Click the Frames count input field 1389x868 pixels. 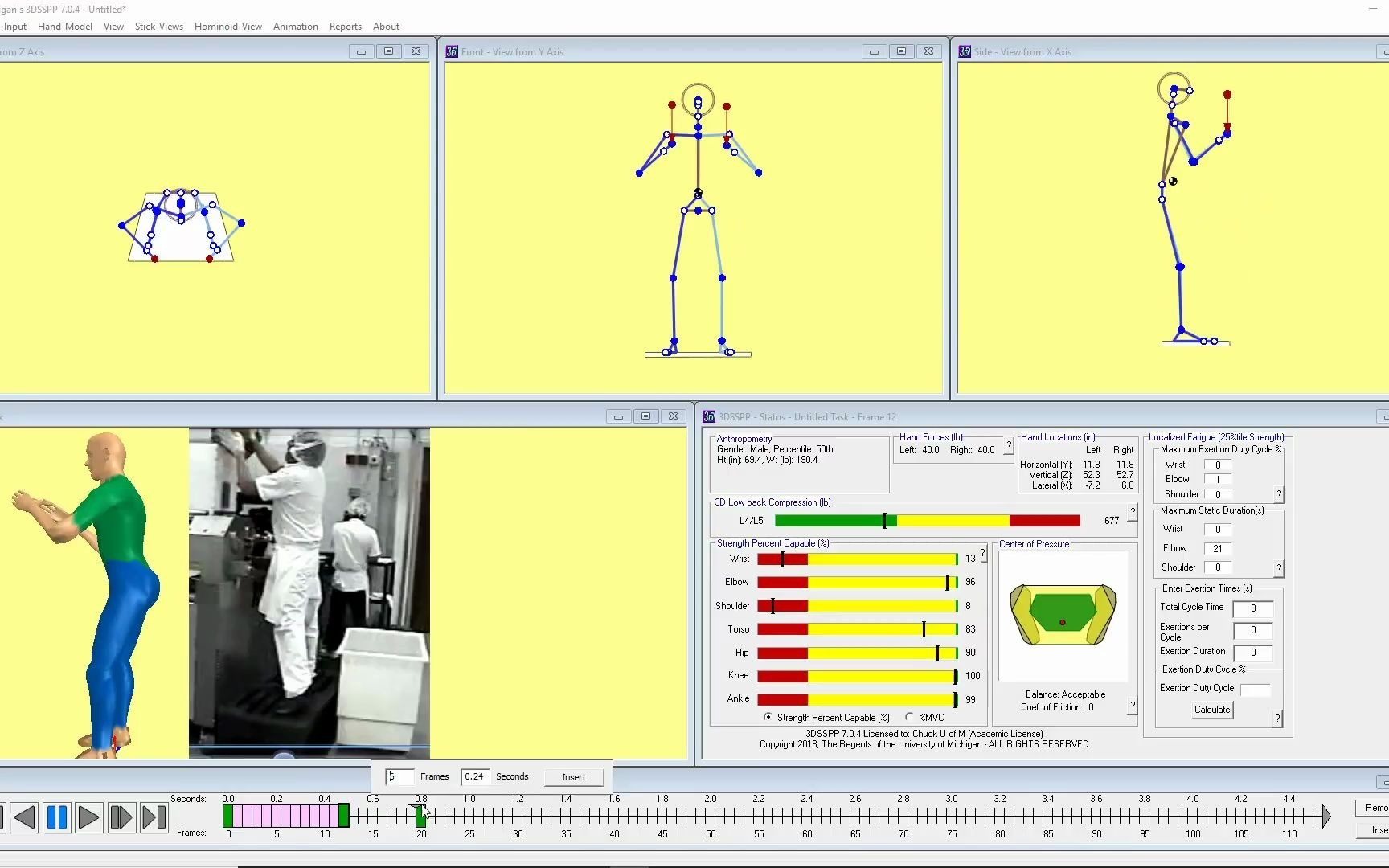point(399,776)
